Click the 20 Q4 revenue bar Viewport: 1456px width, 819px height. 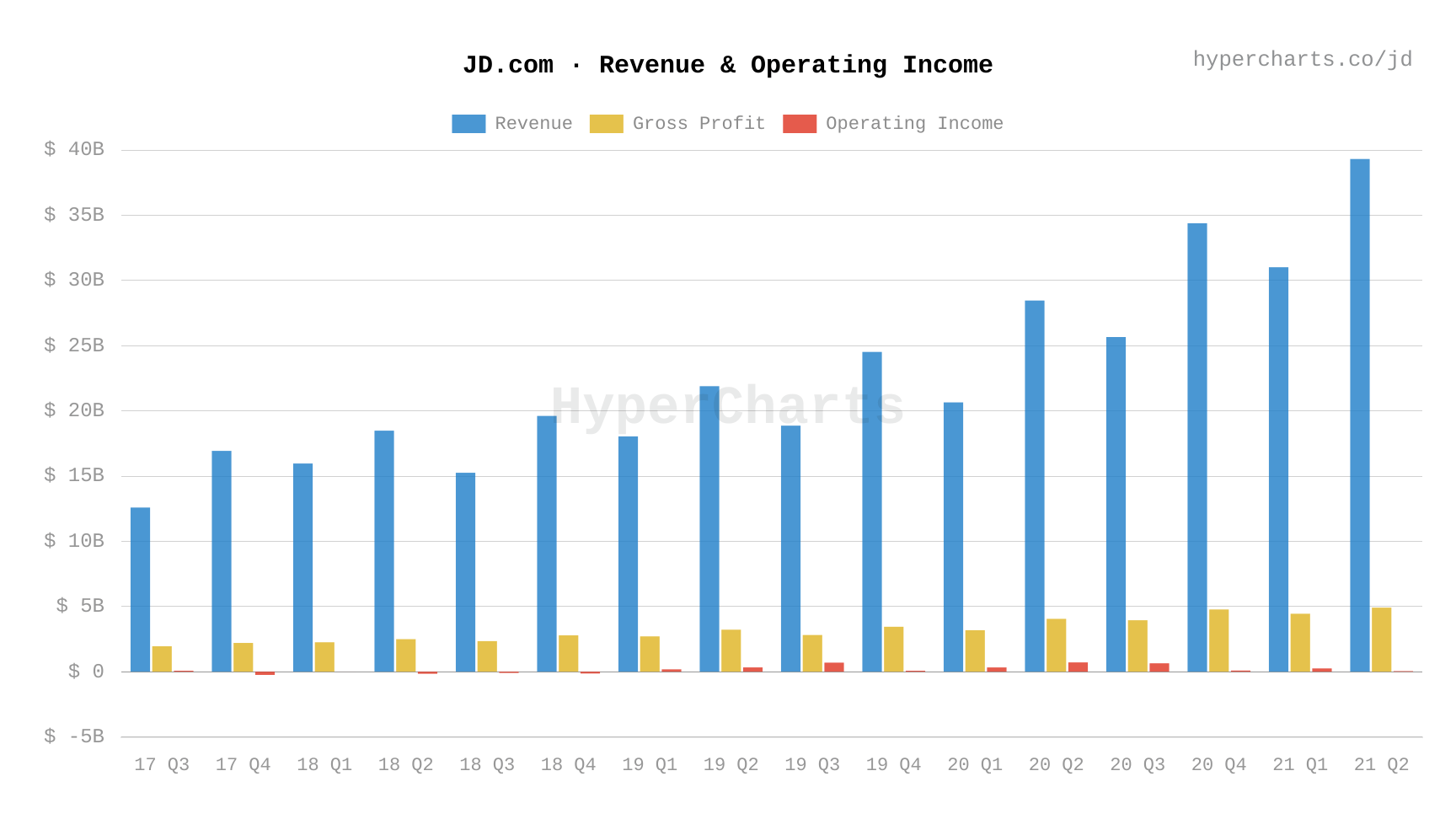[x=1197, y=447]
